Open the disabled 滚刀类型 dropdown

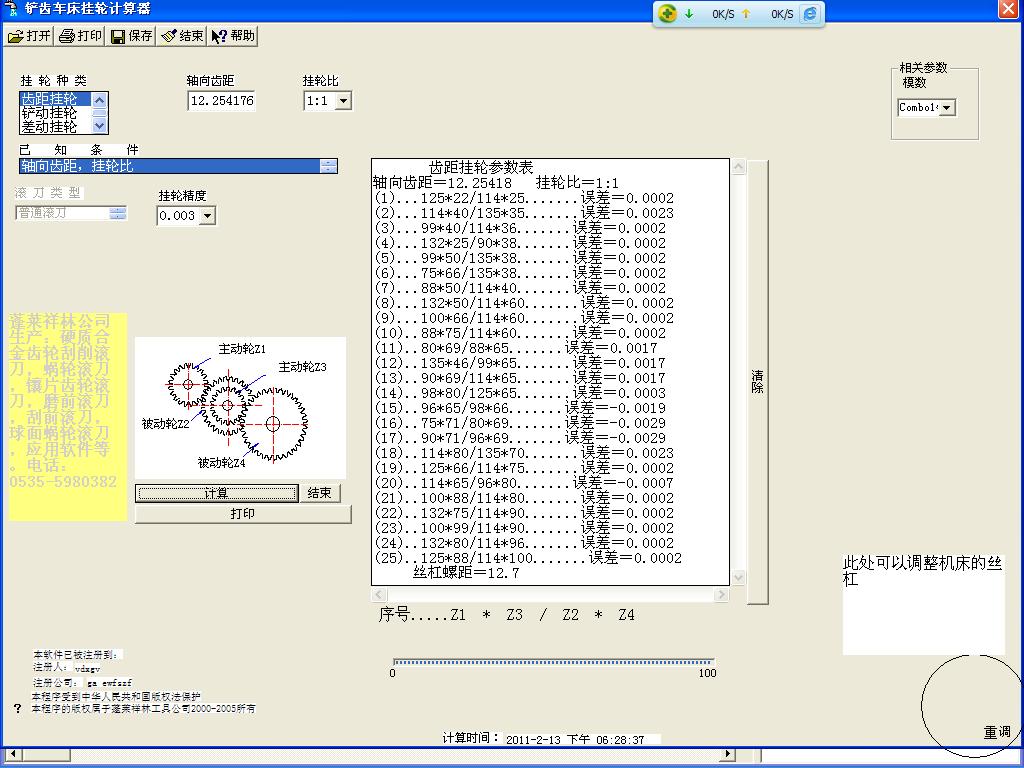(118, 213)
